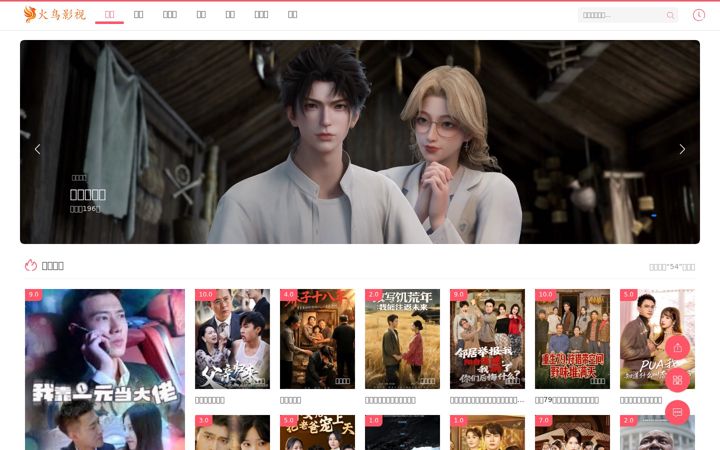
Task: Open the 饥荒年 wheat field poster
Action: tap(402, 339)
